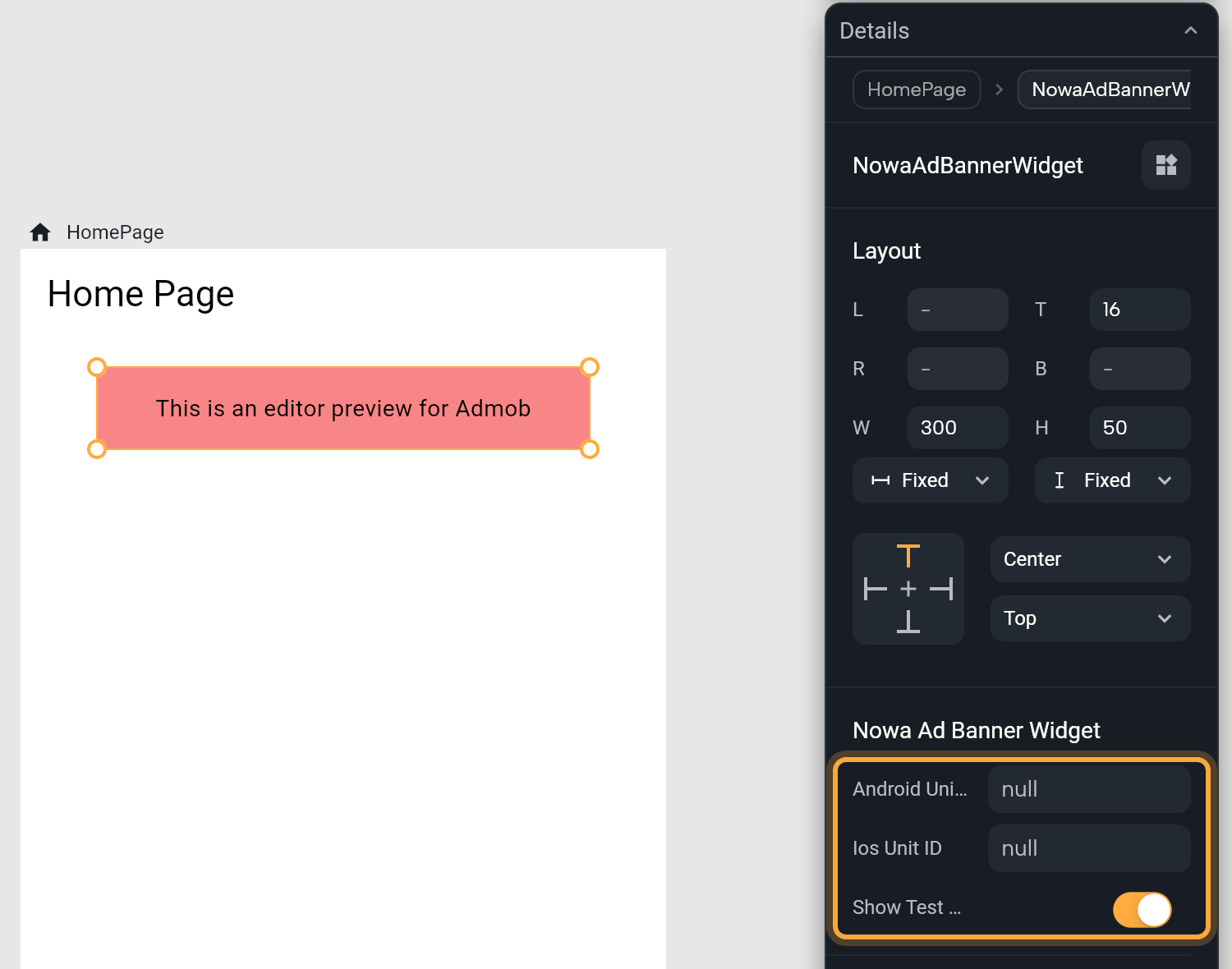
Task: Go to HomePage breadcrumb
Action: 917,90
